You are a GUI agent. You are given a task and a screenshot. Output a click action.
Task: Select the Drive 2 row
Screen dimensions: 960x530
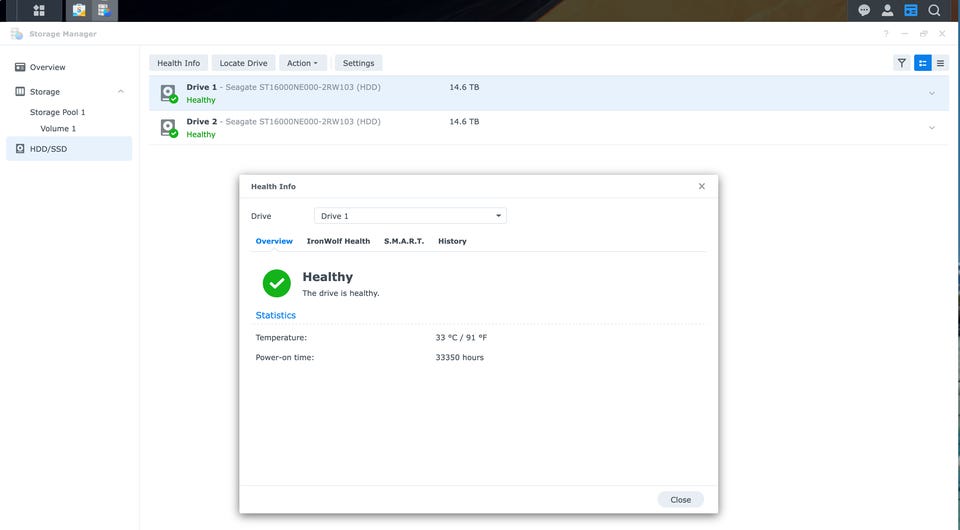click(x=549, y=127)
